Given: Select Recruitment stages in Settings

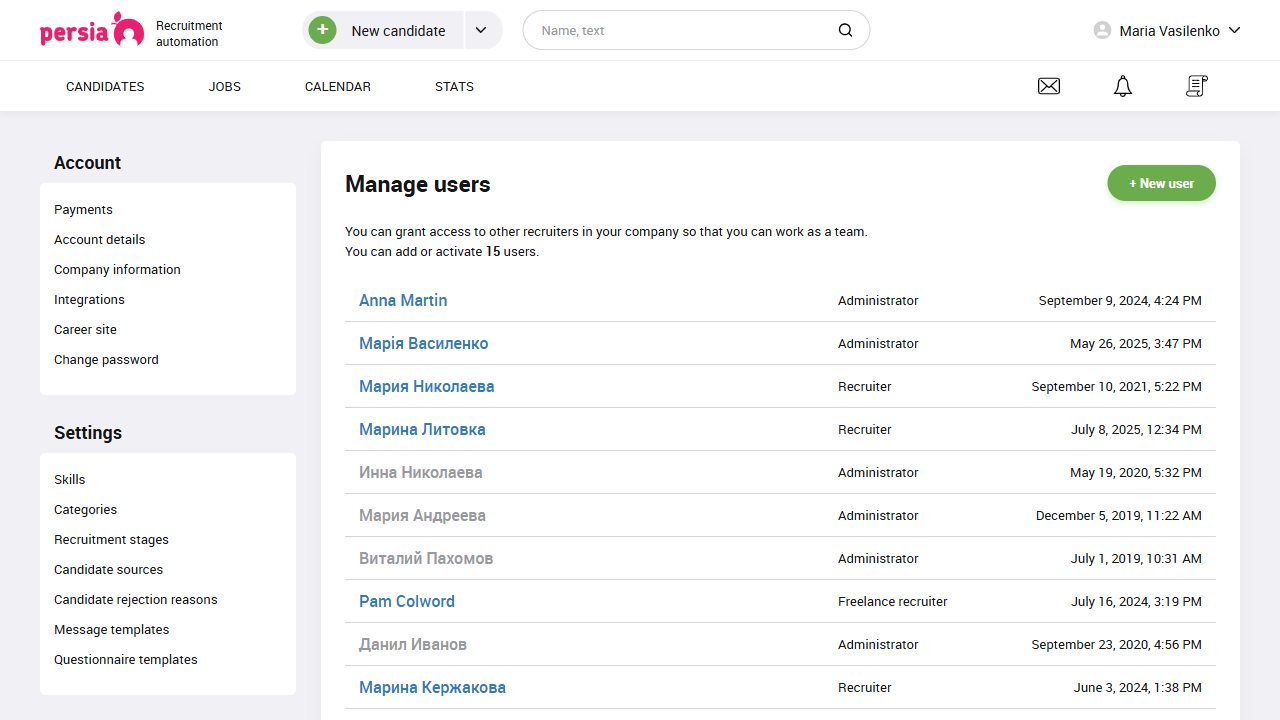Looking at the screenshot, I should (x=111, y=540).
